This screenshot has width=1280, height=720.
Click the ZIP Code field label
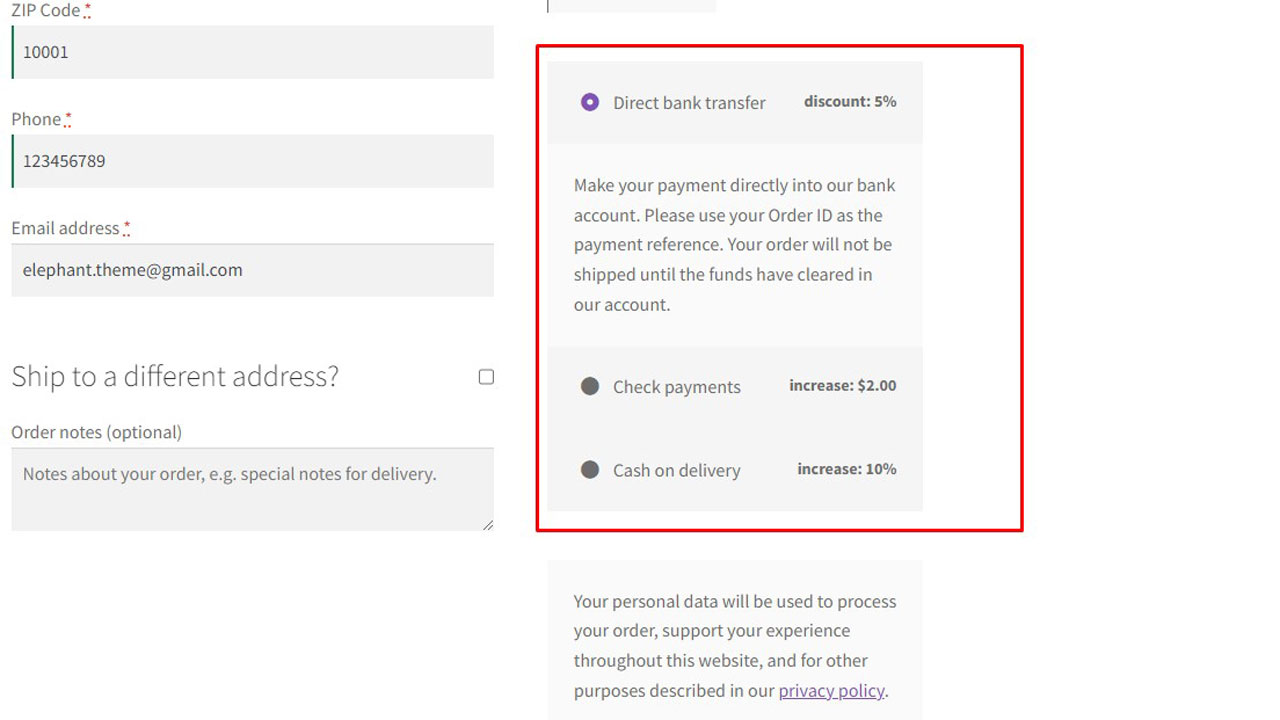tap(45, 10)
